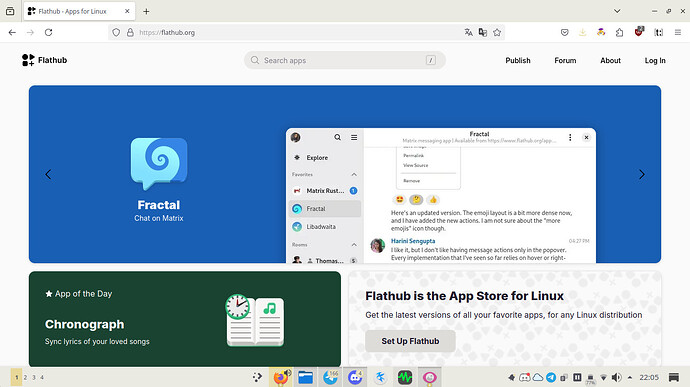
Task: Switch to virtual desktop 4
Action: (42, 377)
